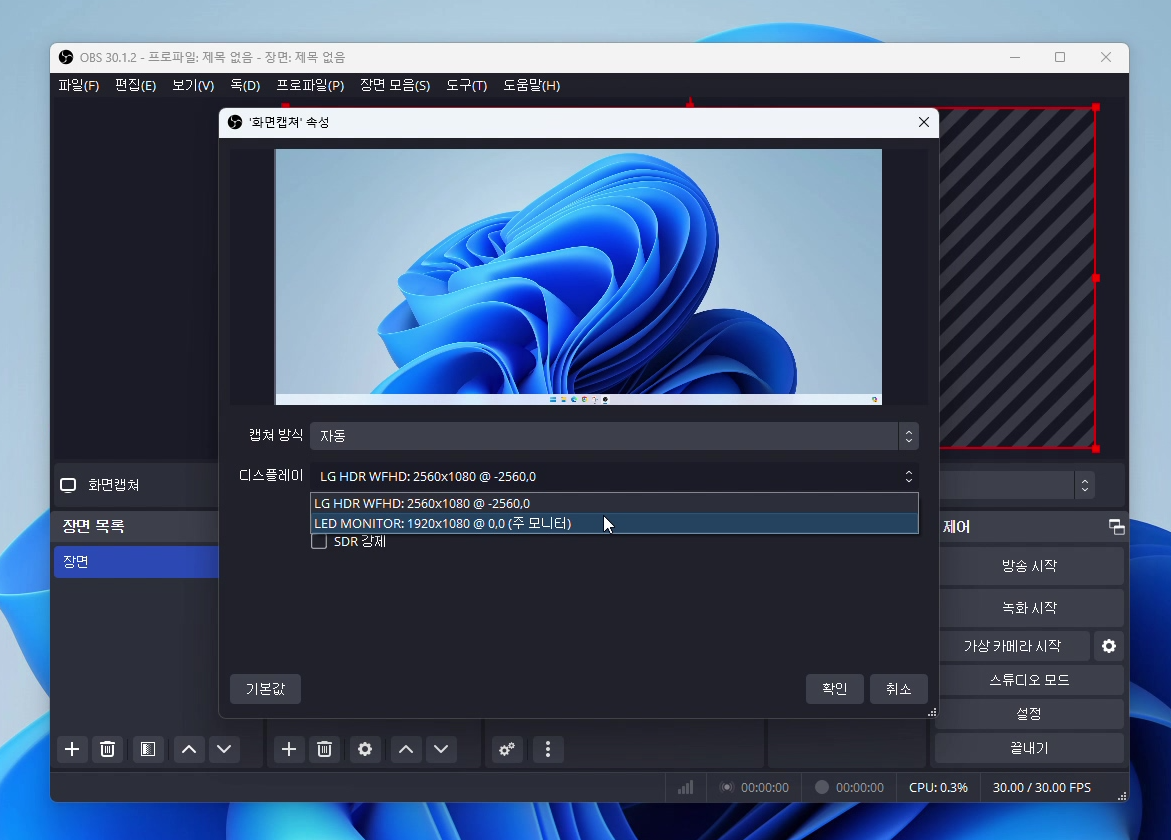The image size is (1171, 840).
Task: Undock the controls panel icon
Action: tap(1116, 527)
